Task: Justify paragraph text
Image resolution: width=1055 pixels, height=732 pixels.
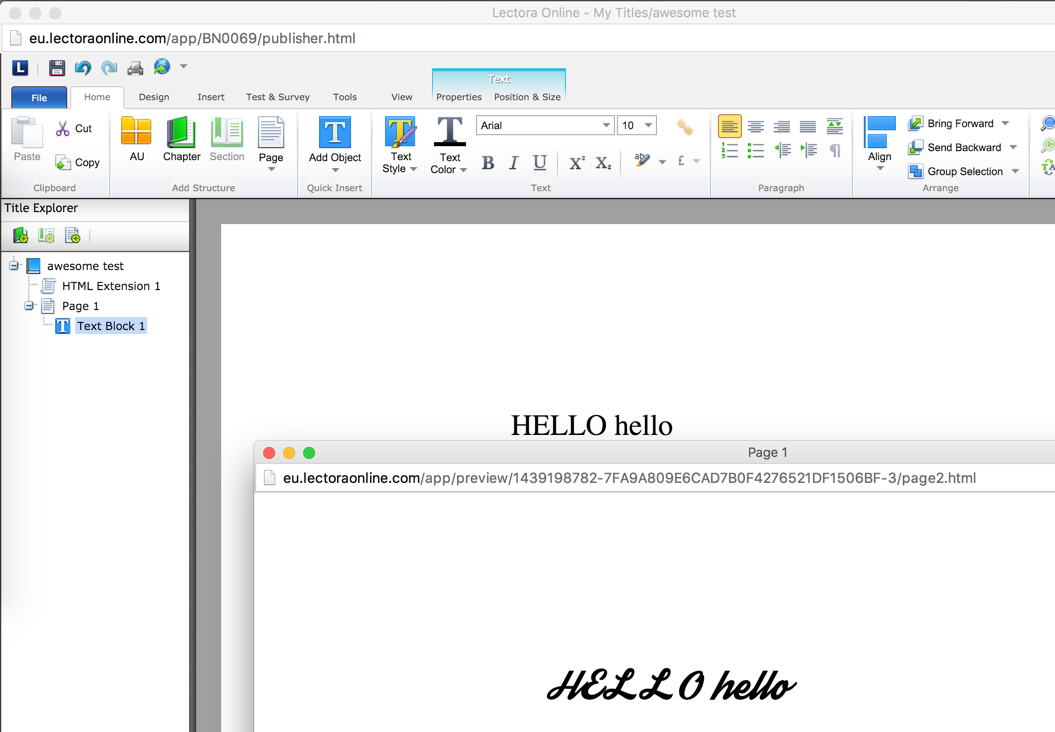Action: point(808,126)
